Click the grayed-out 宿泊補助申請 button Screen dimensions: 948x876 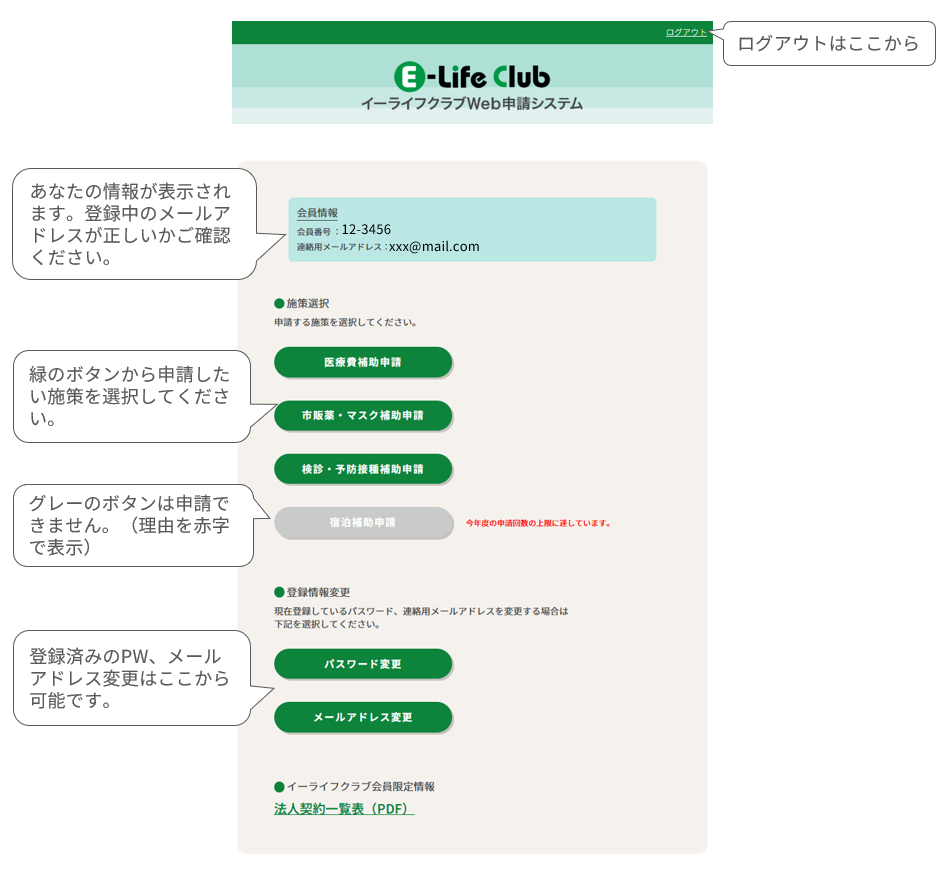click(x=363, y=522)
